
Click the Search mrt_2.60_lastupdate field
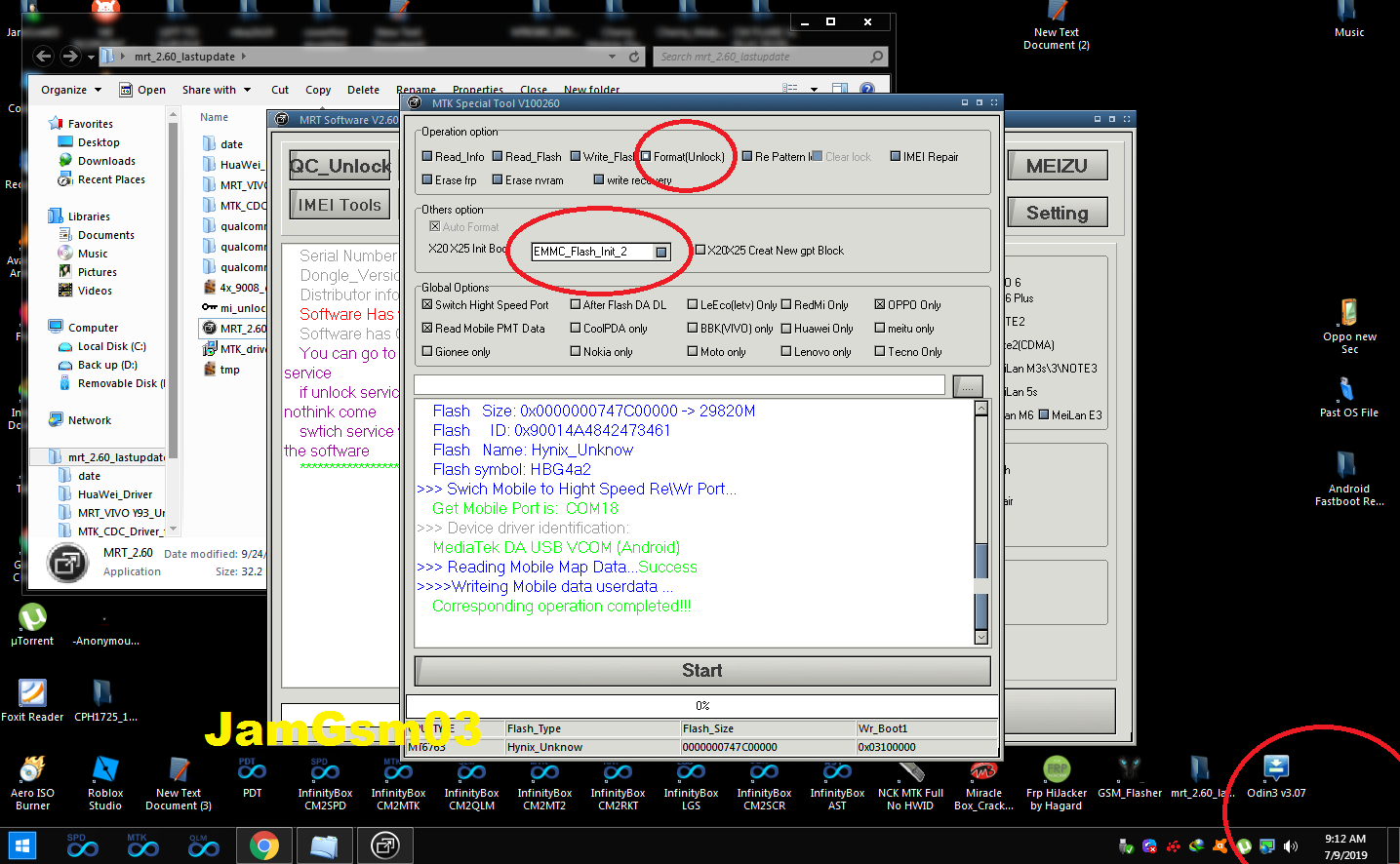tap(771, 57)
